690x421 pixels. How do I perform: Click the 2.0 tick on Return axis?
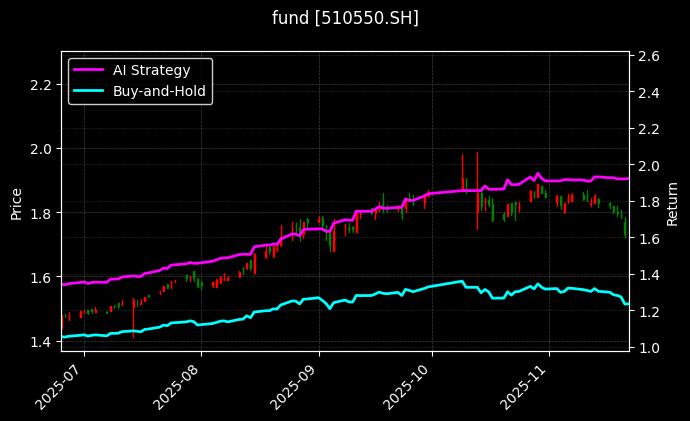click(648, 166)
